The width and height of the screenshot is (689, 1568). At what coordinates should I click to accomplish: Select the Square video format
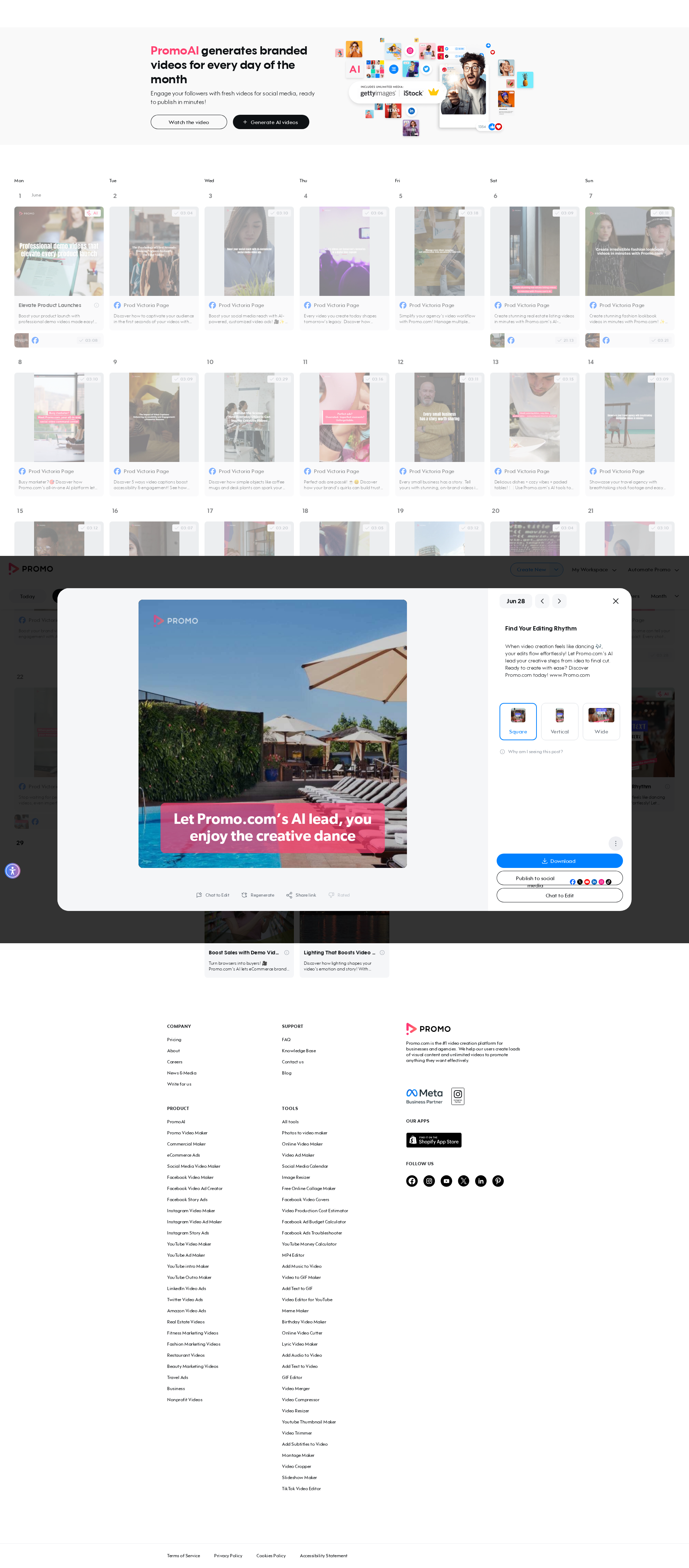(518, 721)
